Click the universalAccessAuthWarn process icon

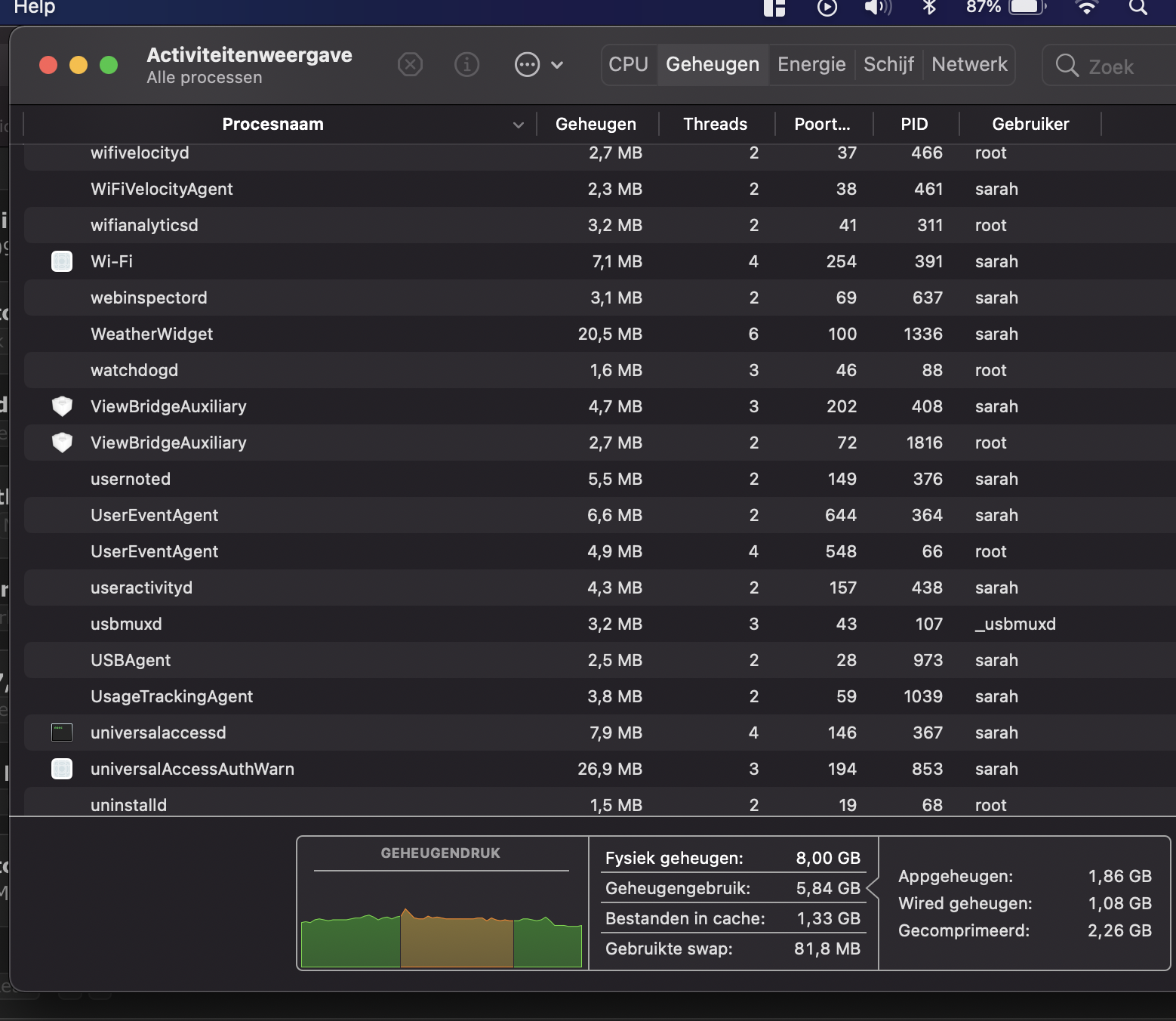[x=62, y=769]
